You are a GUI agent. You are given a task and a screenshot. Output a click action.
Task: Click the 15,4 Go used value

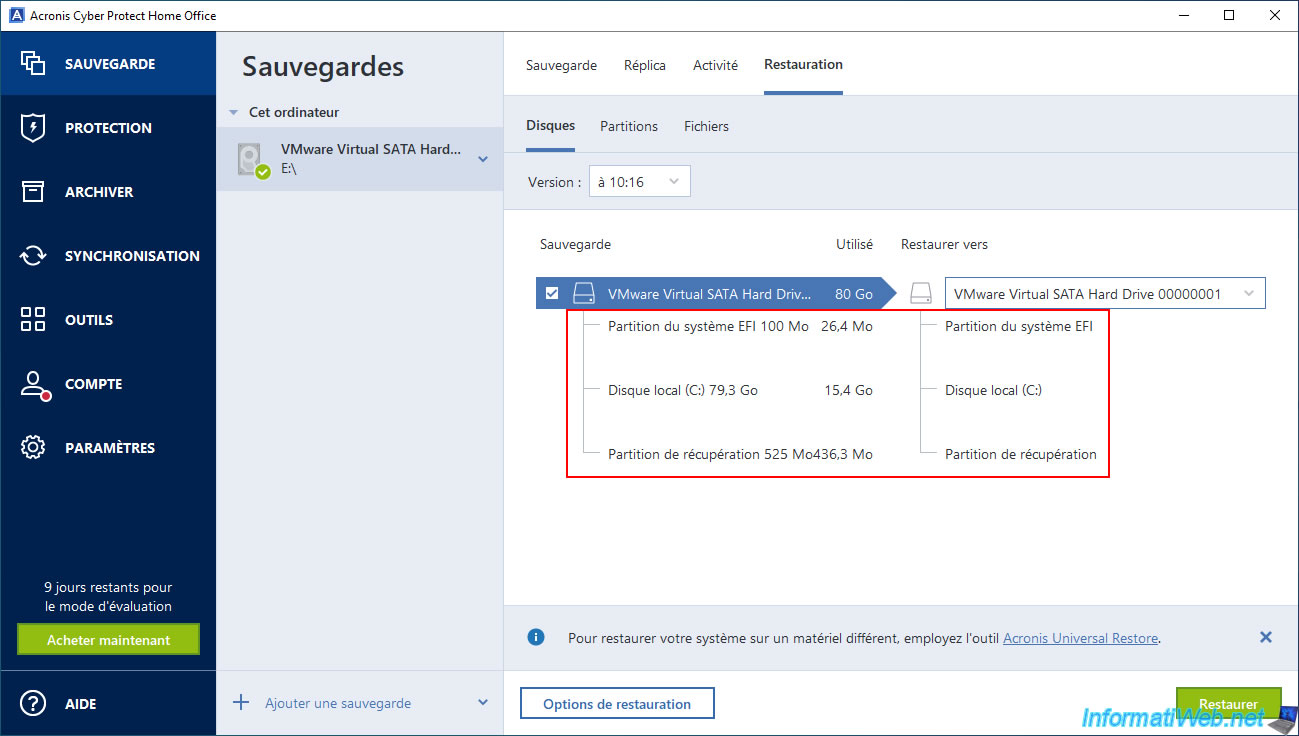849,390
